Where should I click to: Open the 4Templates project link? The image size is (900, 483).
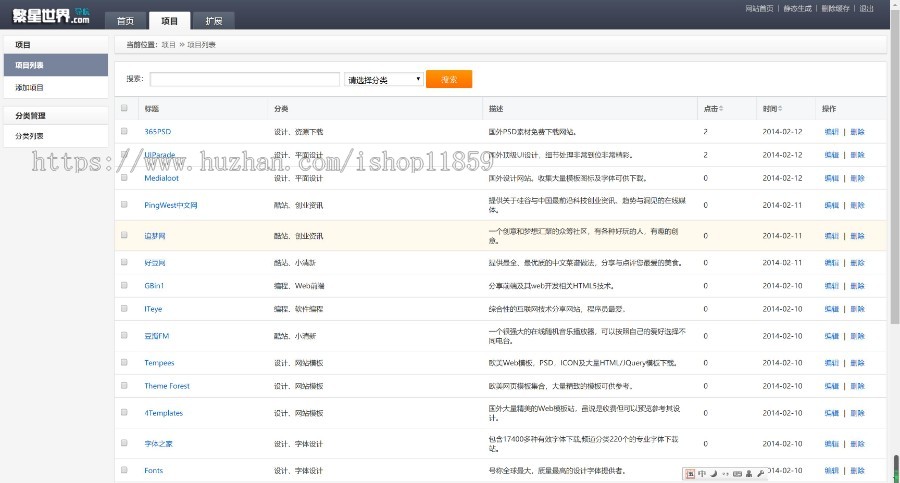pos(164,413)
